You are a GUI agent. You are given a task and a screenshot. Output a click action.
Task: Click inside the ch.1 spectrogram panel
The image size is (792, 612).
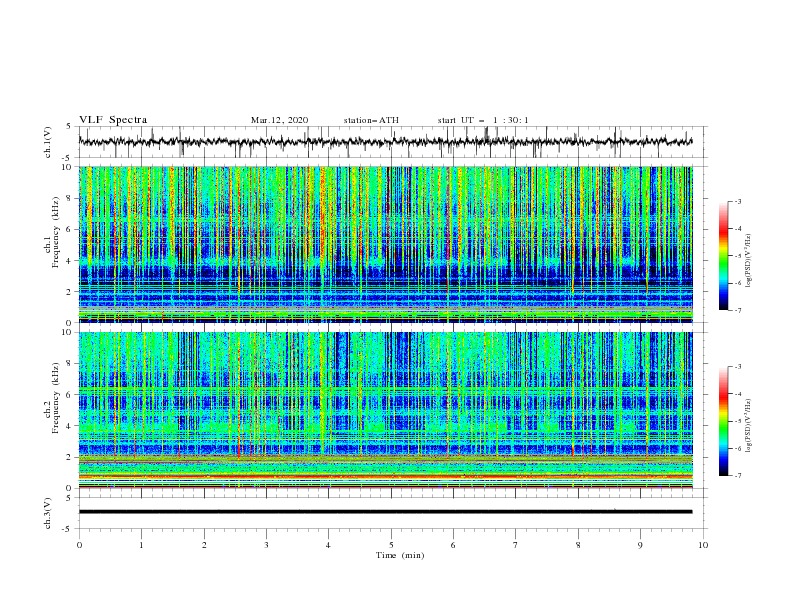(385, 244)
